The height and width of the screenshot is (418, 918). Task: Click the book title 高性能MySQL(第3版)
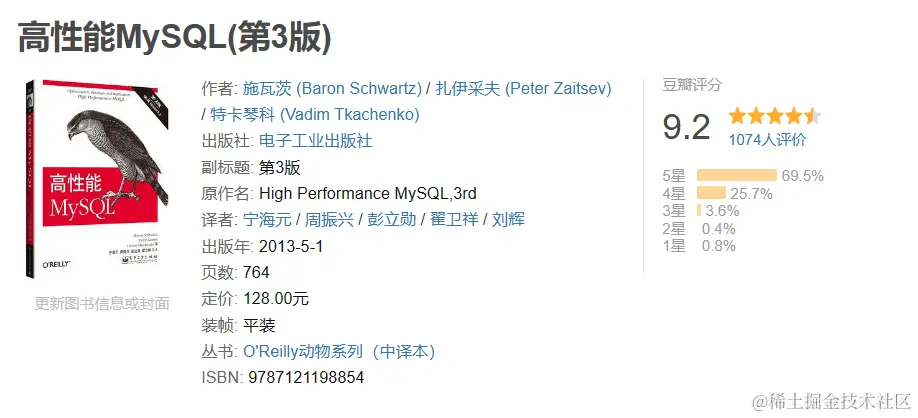pyautogui.click(x=175, y=36)
